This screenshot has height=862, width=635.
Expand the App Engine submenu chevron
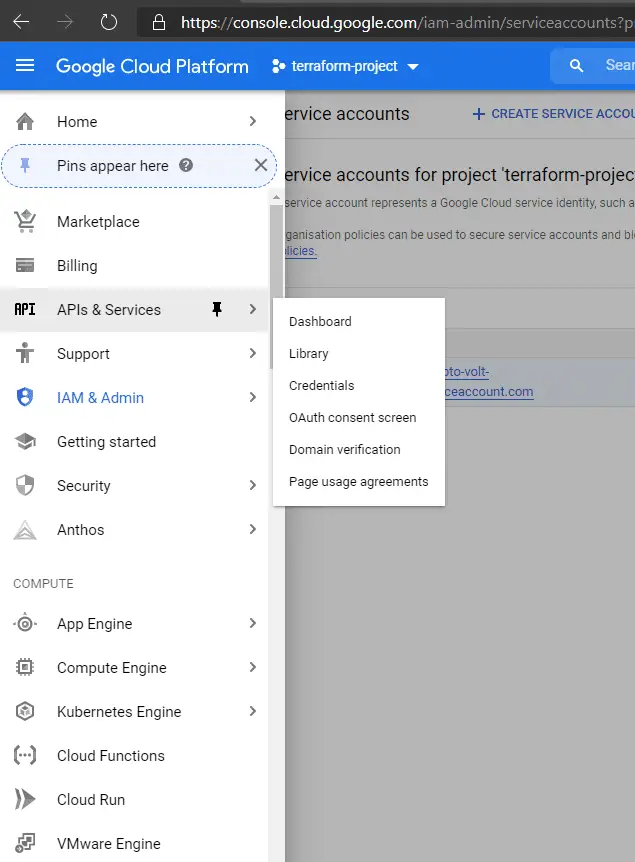coord(252,623)
